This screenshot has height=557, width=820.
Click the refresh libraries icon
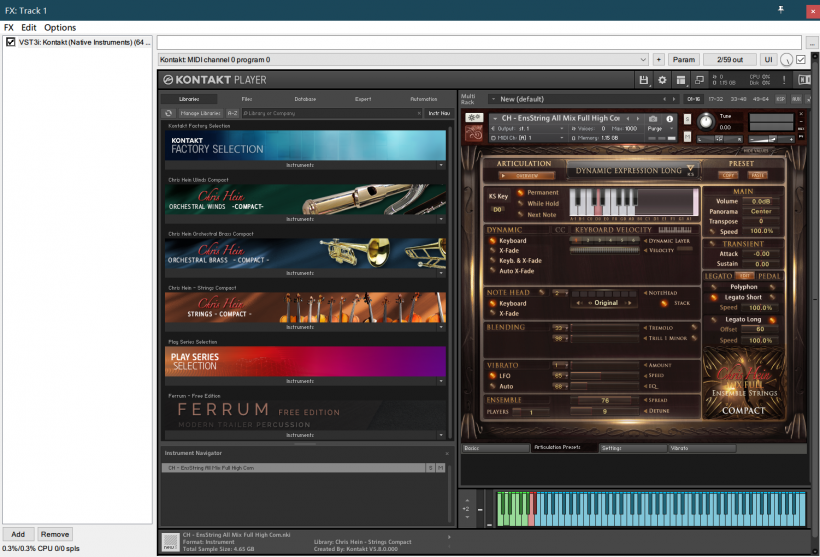pyautogui.click(x=169, y=114)
